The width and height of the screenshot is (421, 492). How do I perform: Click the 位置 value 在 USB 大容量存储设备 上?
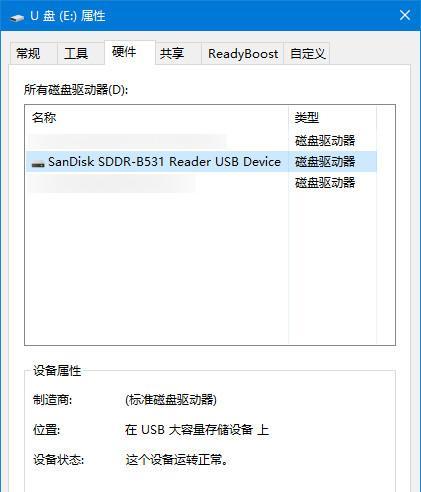pos(197,430)
